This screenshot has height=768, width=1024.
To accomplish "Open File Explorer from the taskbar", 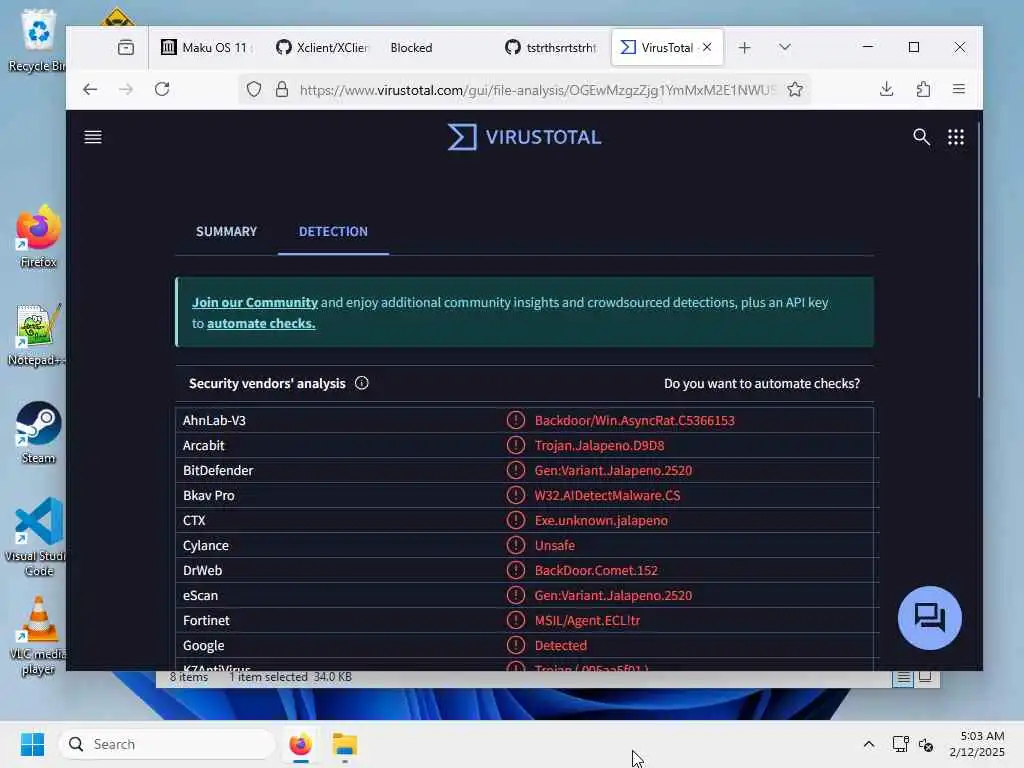I will pos(344,744).
